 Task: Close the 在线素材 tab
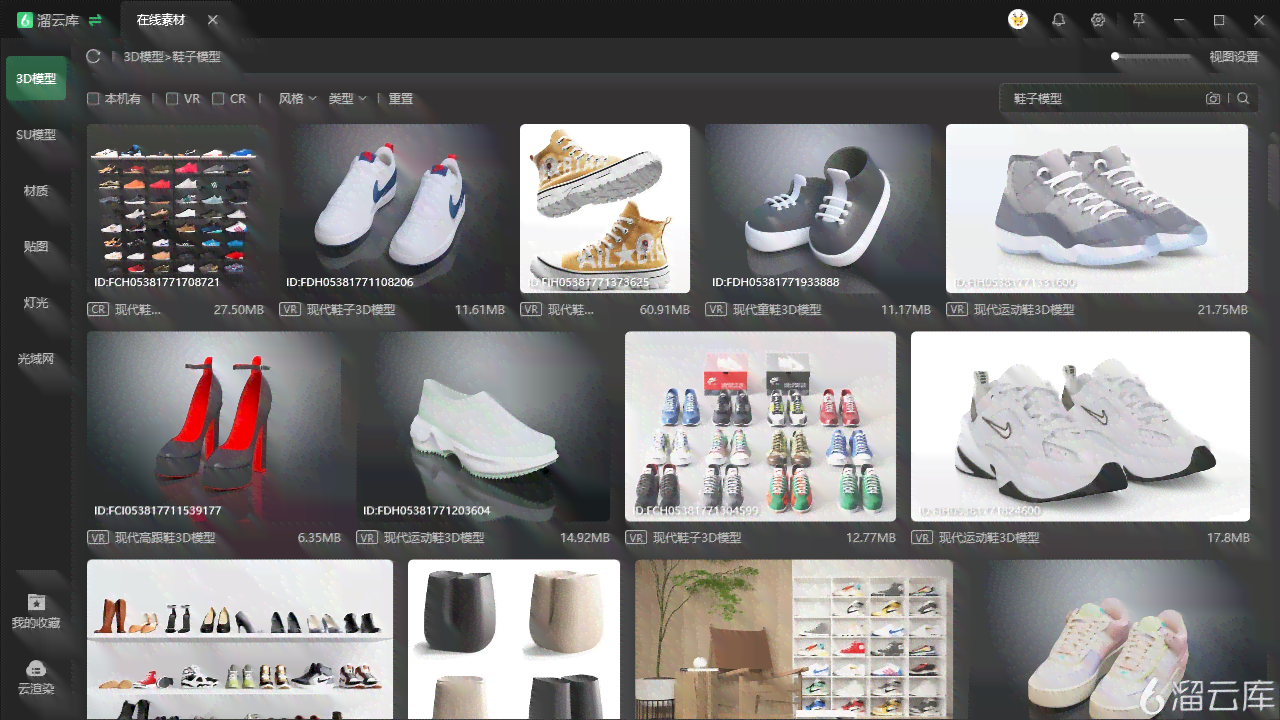click(213, 20)
